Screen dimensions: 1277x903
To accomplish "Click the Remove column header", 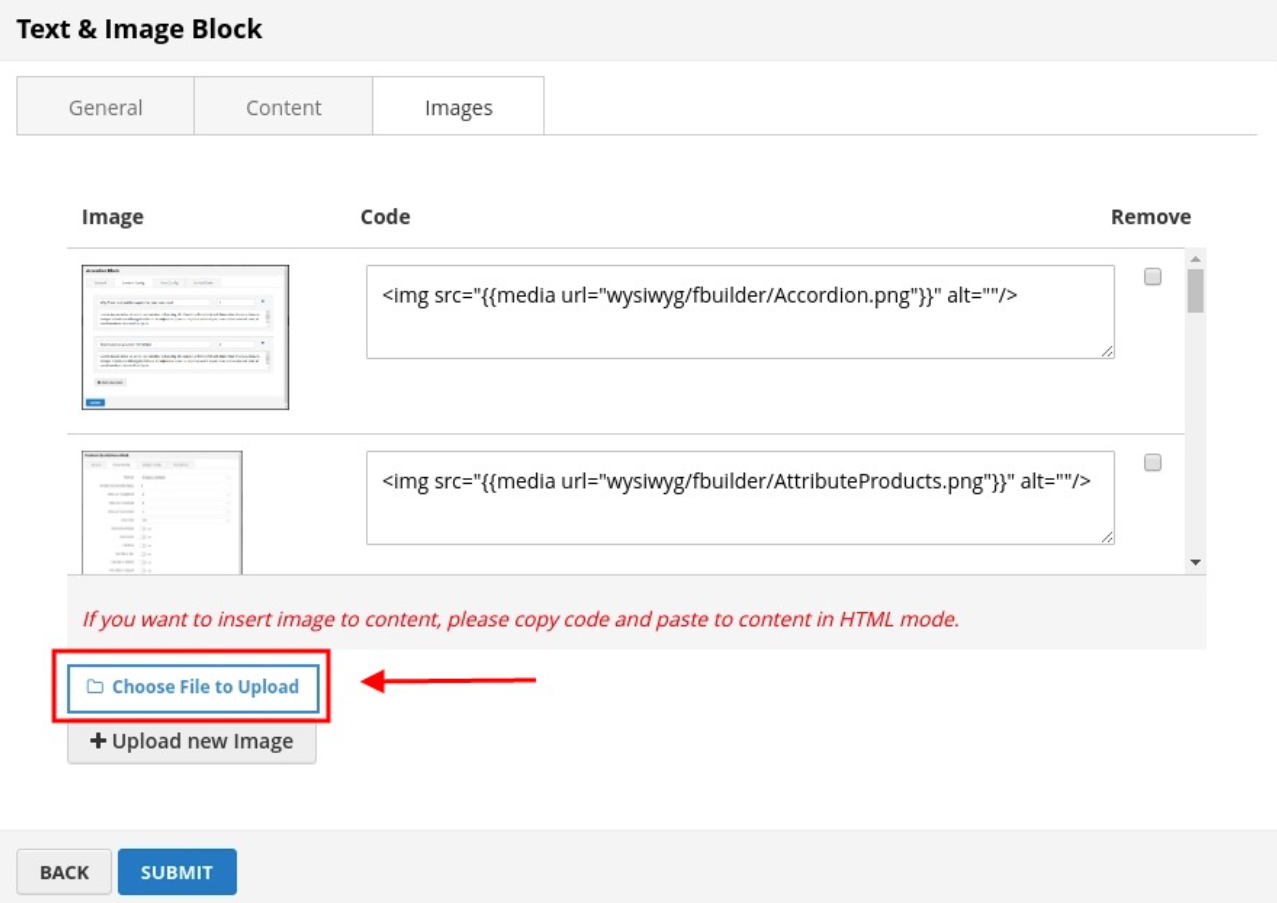I will [1150, 217].
